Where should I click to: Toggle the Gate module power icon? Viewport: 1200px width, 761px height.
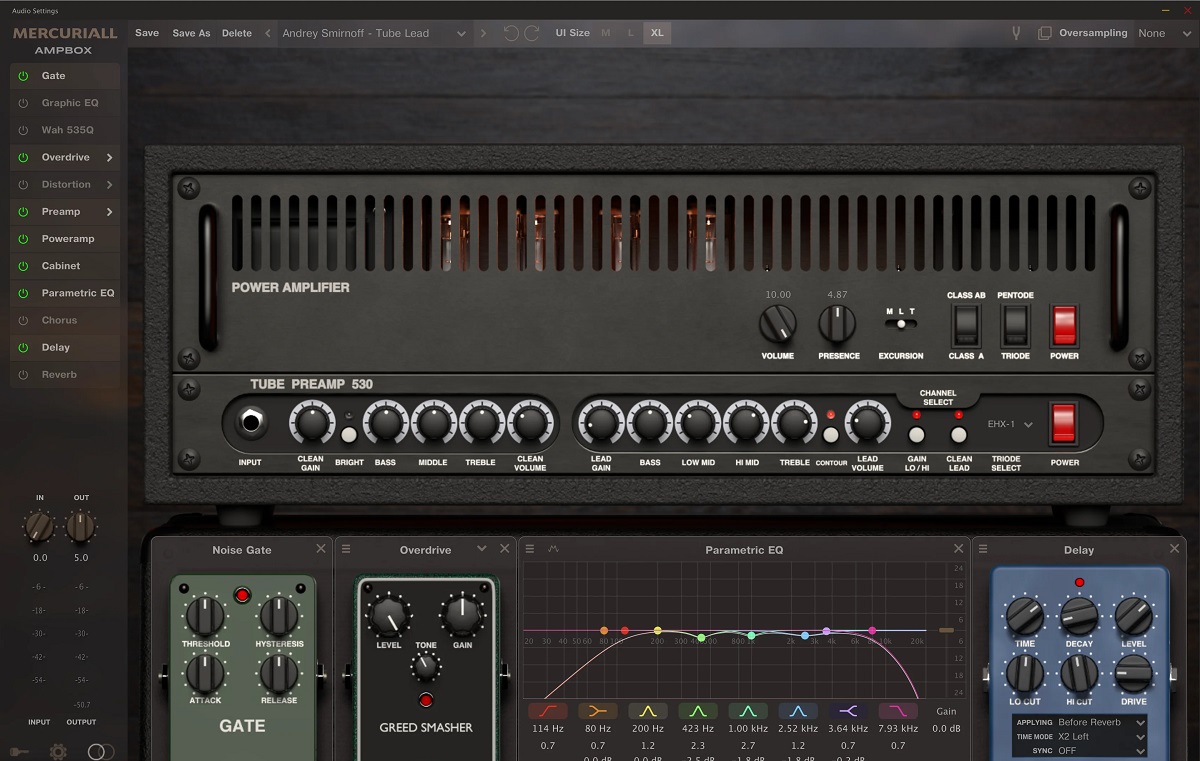24,76
